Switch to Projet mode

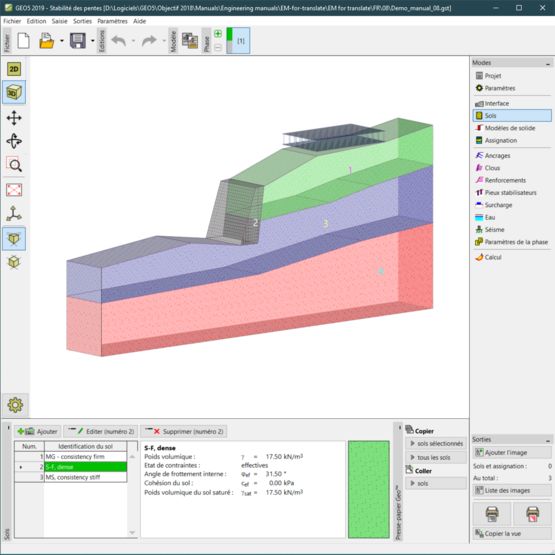pyautogui.click(x=512, y=76)
